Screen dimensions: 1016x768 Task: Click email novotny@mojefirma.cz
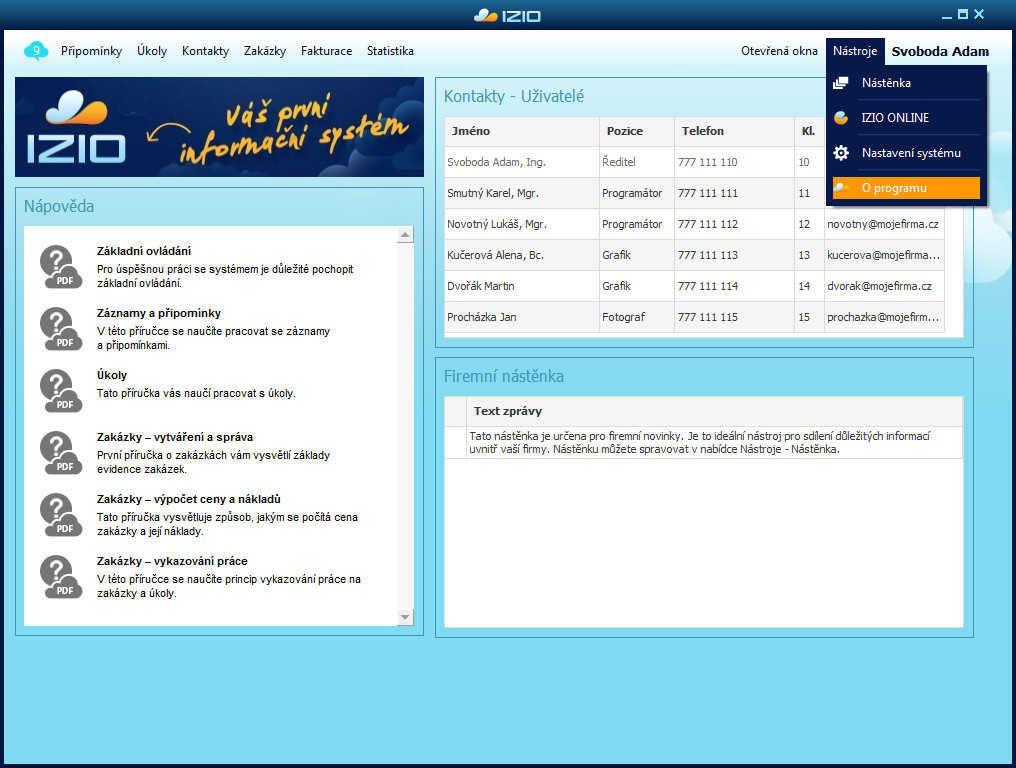tap(883, 224)
